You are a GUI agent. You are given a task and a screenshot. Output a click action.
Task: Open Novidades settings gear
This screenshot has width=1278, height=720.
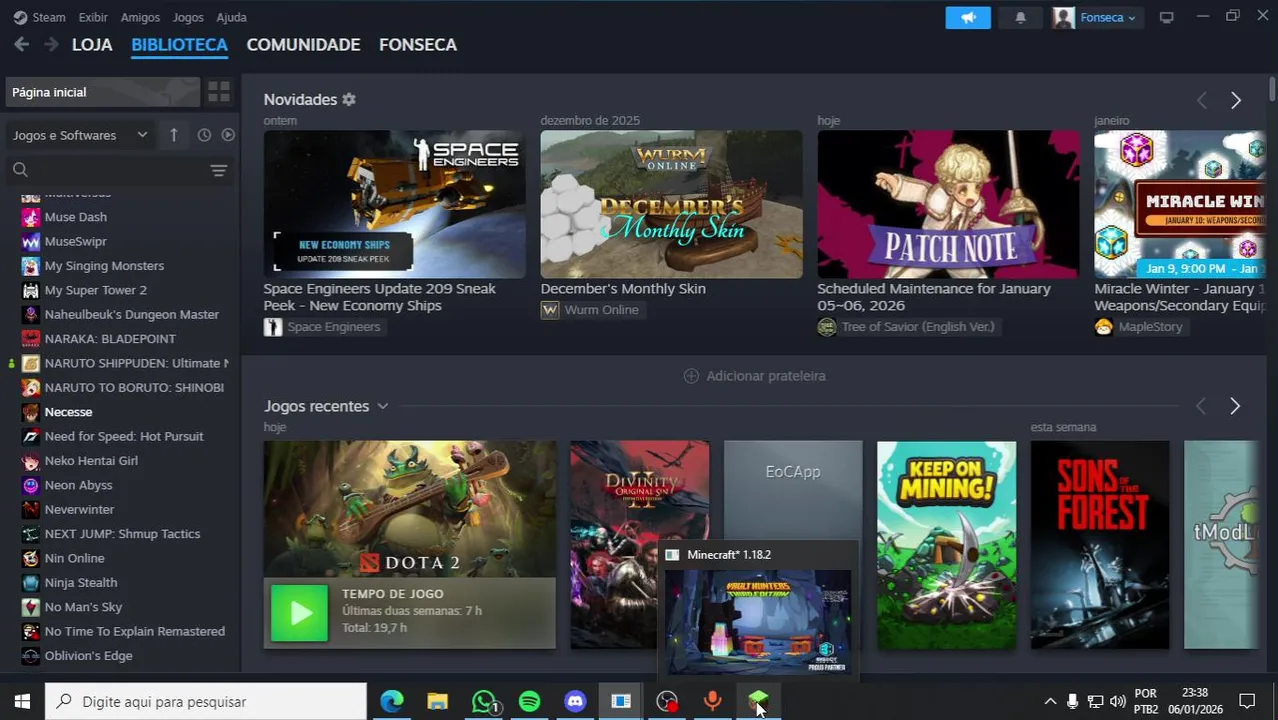pos(349,100)
